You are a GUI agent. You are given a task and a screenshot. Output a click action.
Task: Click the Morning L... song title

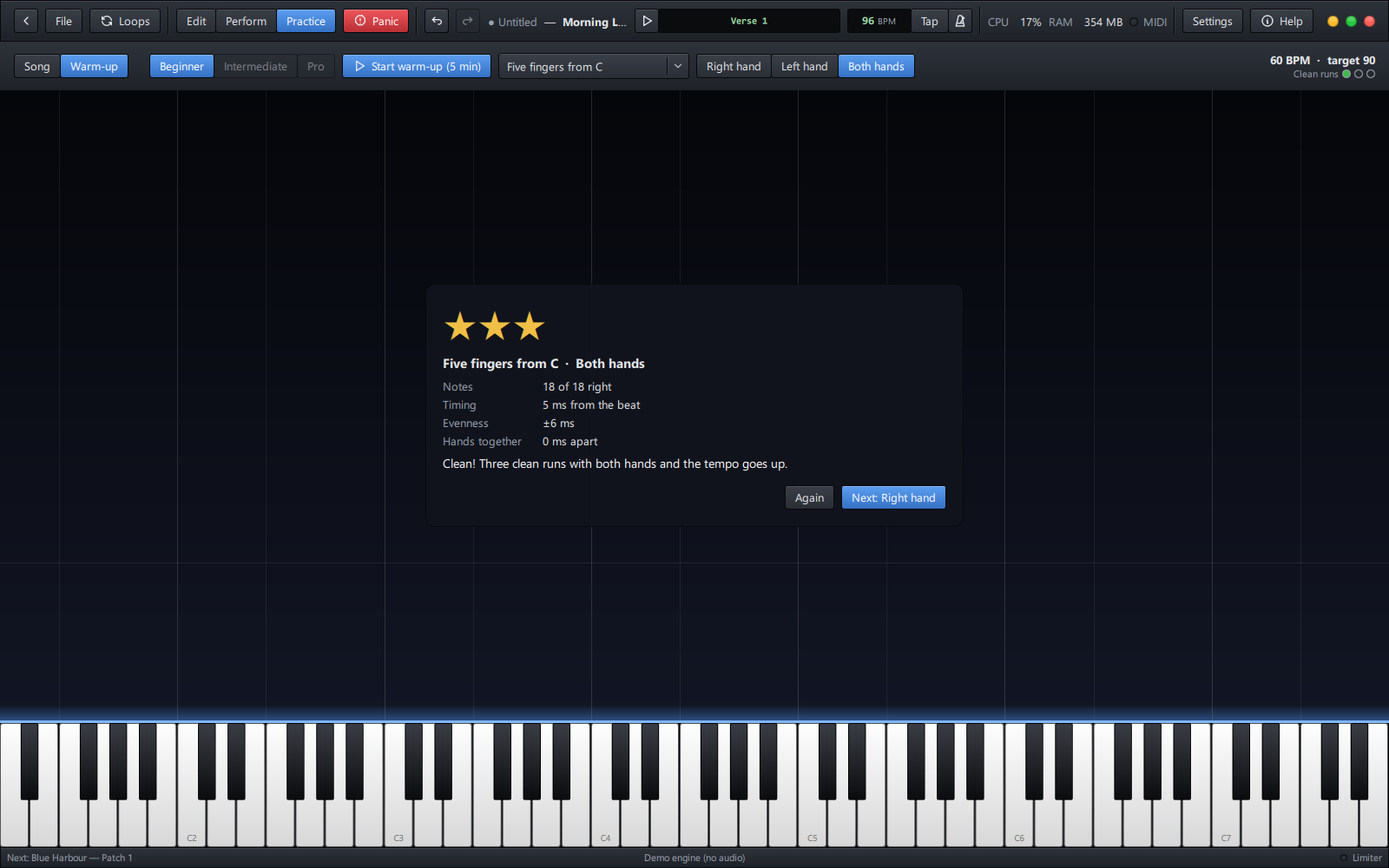point(594,22)
